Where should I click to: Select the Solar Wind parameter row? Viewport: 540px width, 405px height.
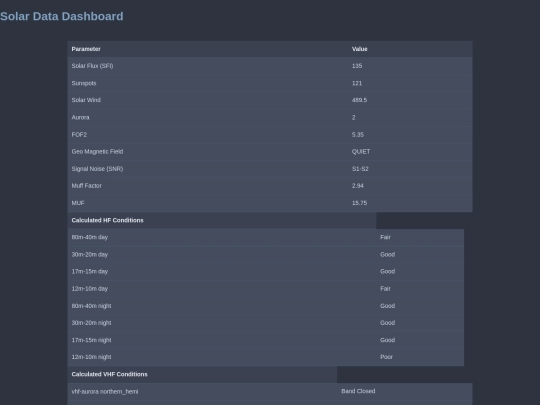pyautogui.click(x=270, y=100)
